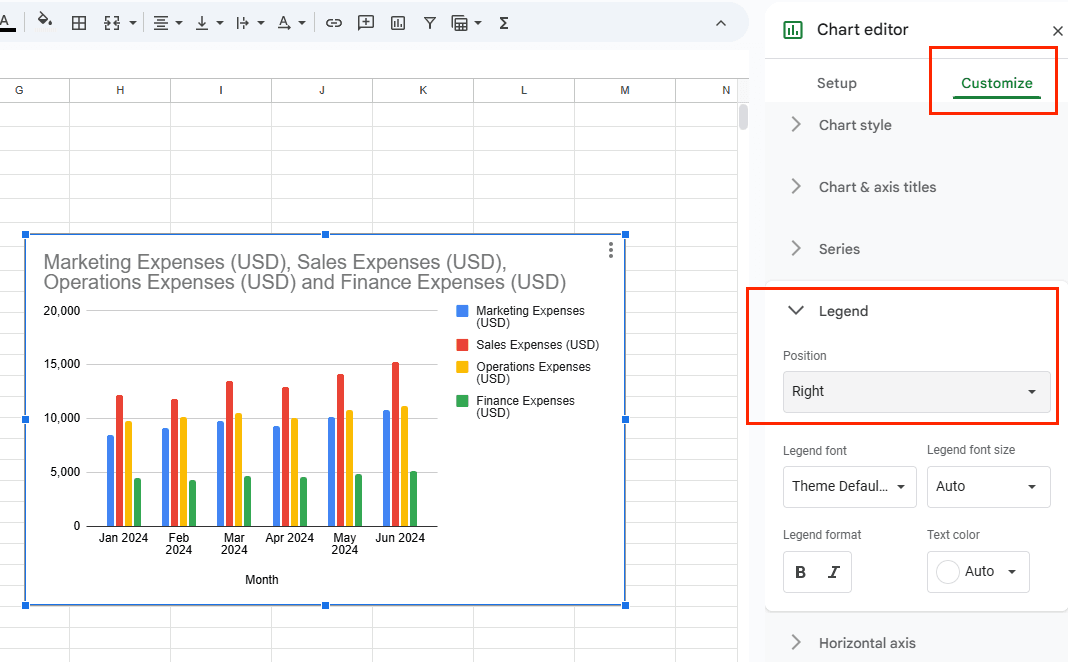Viewport: 1068px width, 662px height.
Task: Toggle bold legend format
Action: [800, 572]
